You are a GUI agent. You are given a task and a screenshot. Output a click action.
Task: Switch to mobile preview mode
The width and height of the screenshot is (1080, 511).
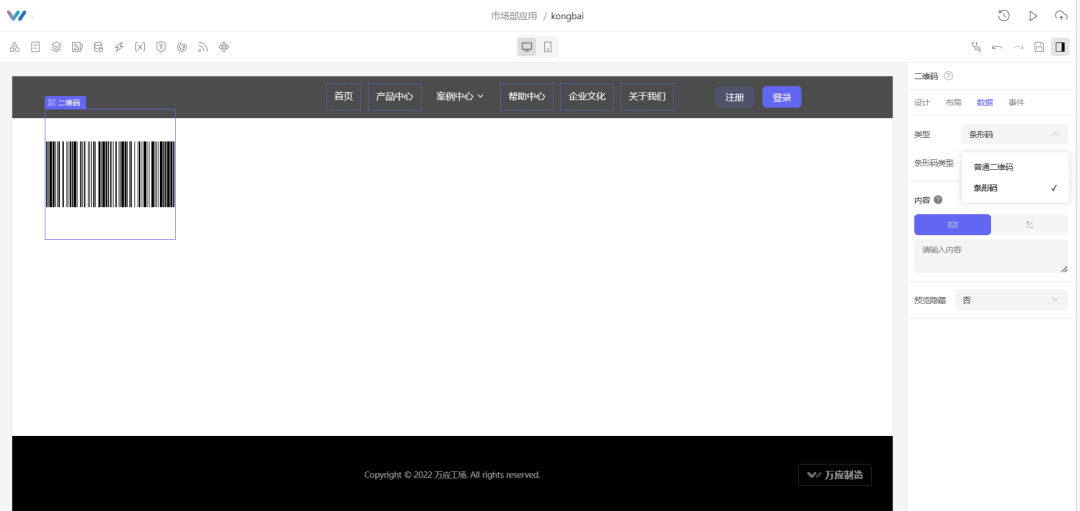pos(548,47)
